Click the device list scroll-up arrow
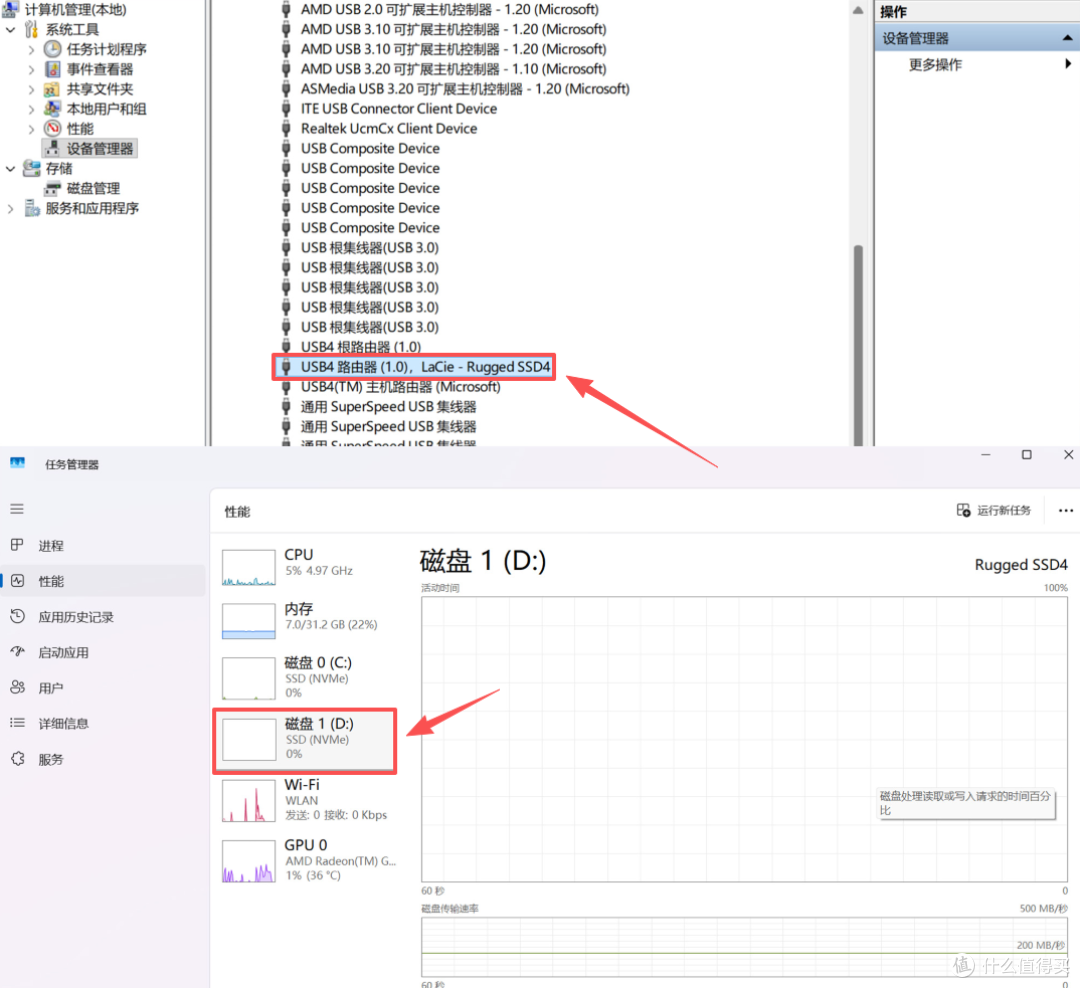Viewport: 1080px width, 988px height. [x=858, y=10]
